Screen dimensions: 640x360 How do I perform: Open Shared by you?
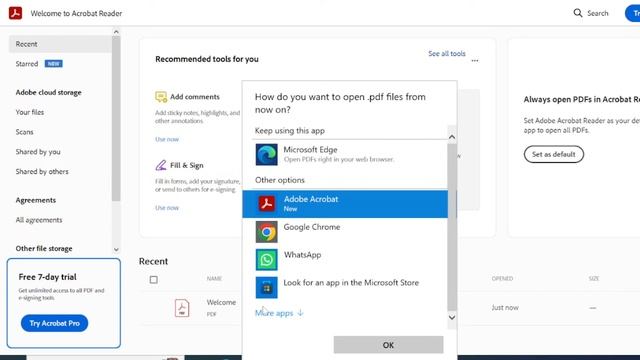(38, 152)
